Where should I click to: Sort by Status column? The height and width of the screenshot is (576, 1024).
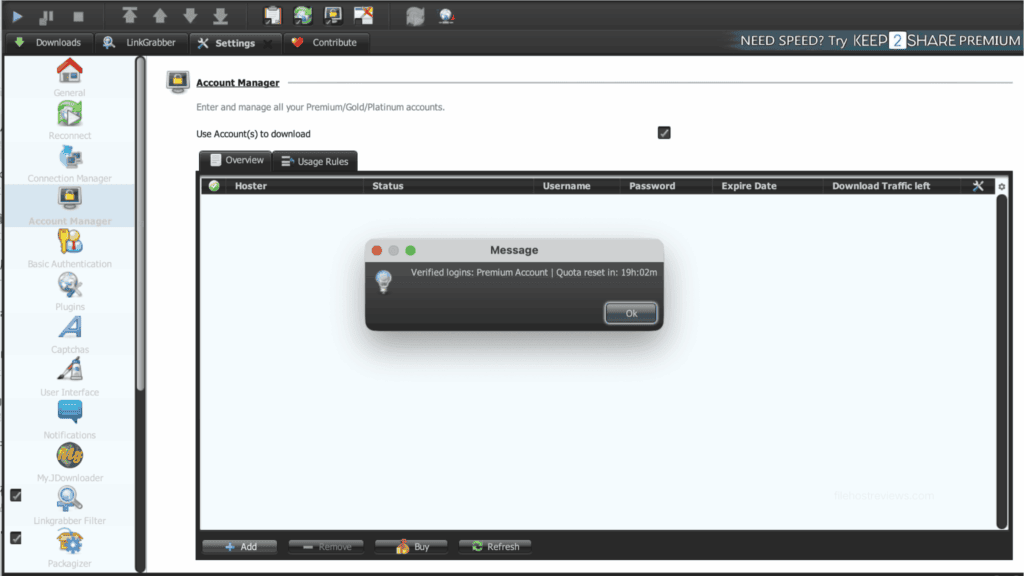[449, 186]
